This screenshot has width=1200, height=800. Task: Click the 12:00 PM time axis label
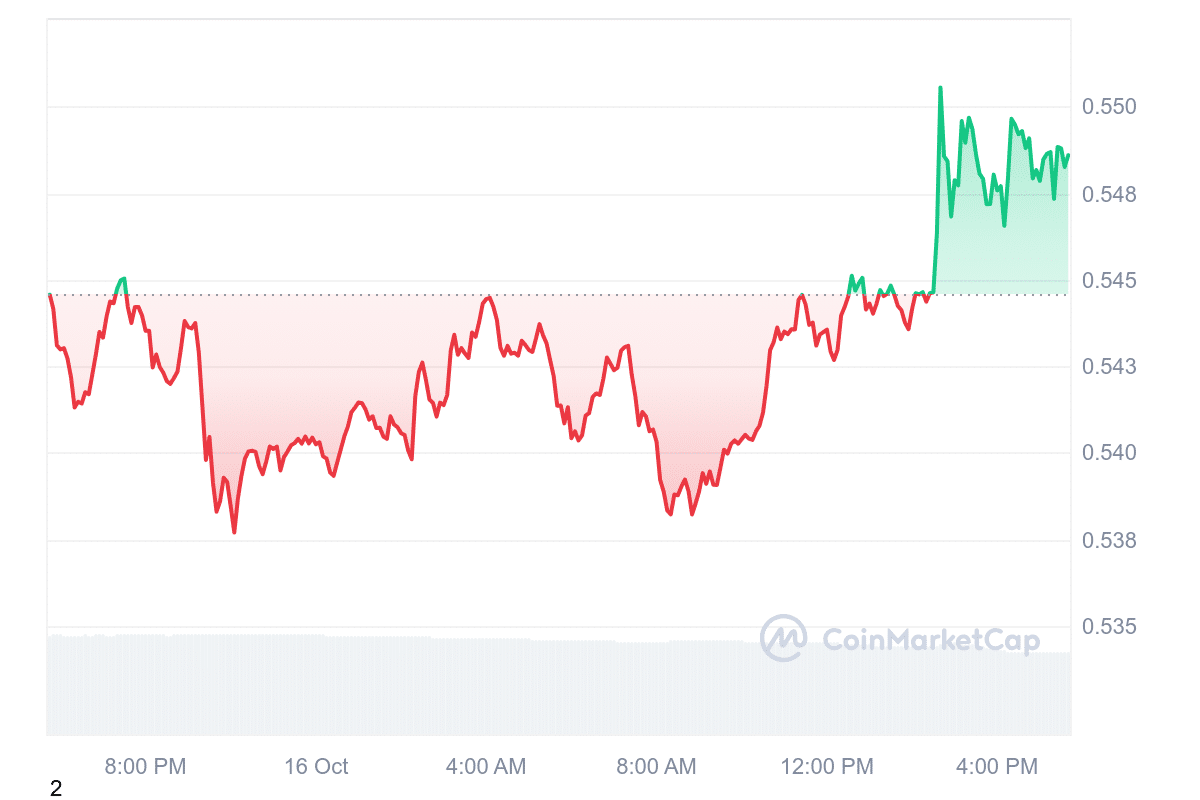click(826, 767)
